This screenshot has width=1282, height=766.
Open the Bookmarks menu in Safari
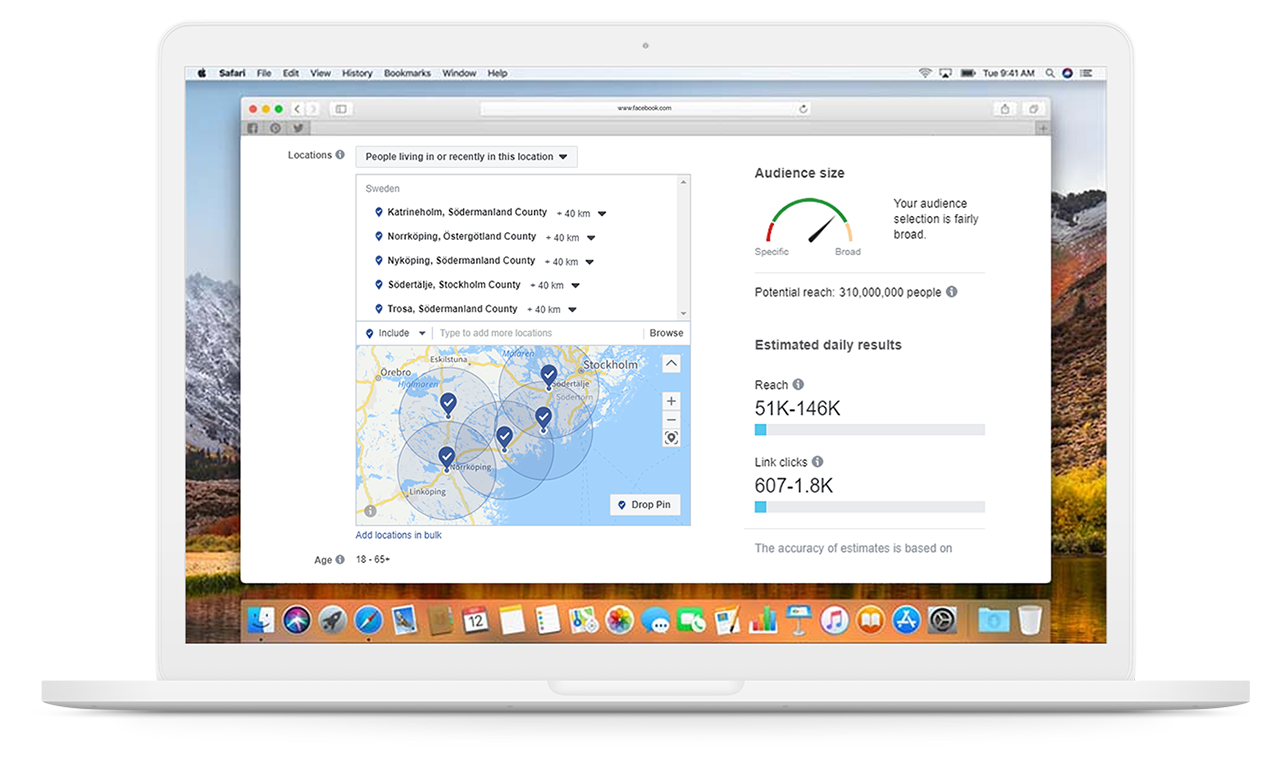pos(407,72)
